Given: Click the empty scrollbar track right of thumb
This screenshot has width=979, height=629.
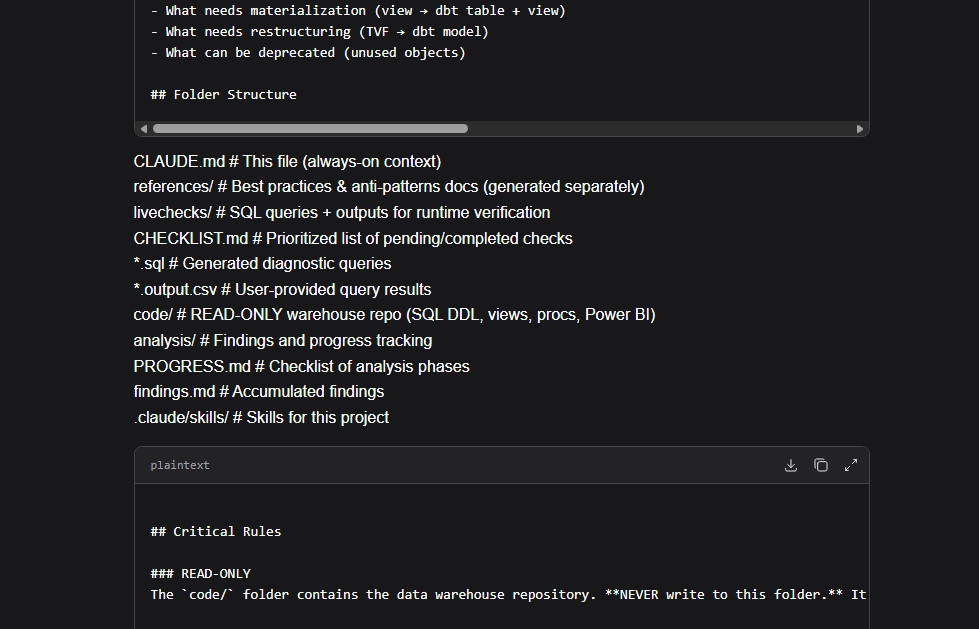Looking at the screenshot, I should (661, 129).
